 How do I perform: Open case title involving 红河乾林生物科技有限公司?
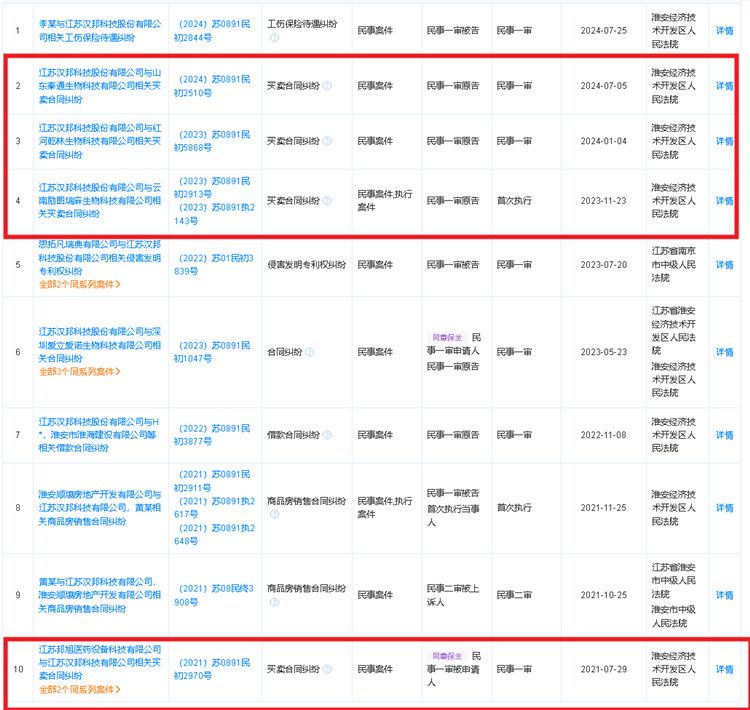[100, 141]
